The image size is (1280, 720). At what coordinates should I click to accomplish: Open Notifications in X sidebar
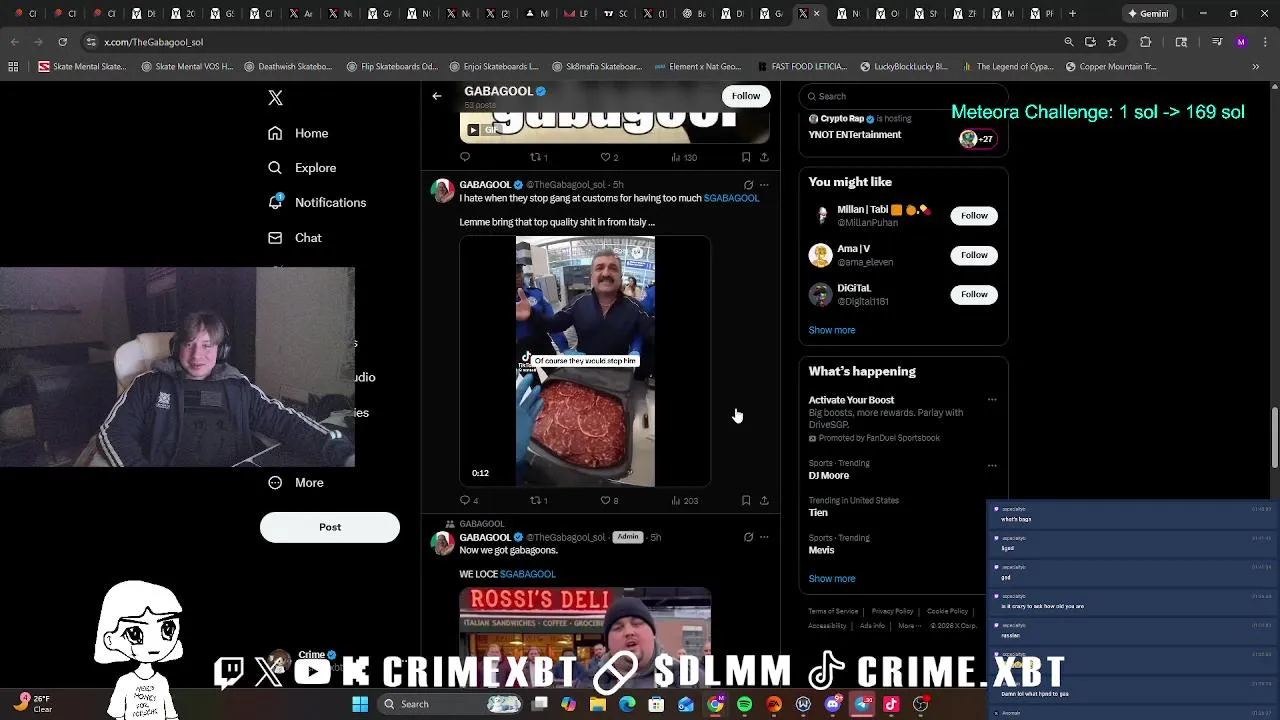click(x=317, y=202)
